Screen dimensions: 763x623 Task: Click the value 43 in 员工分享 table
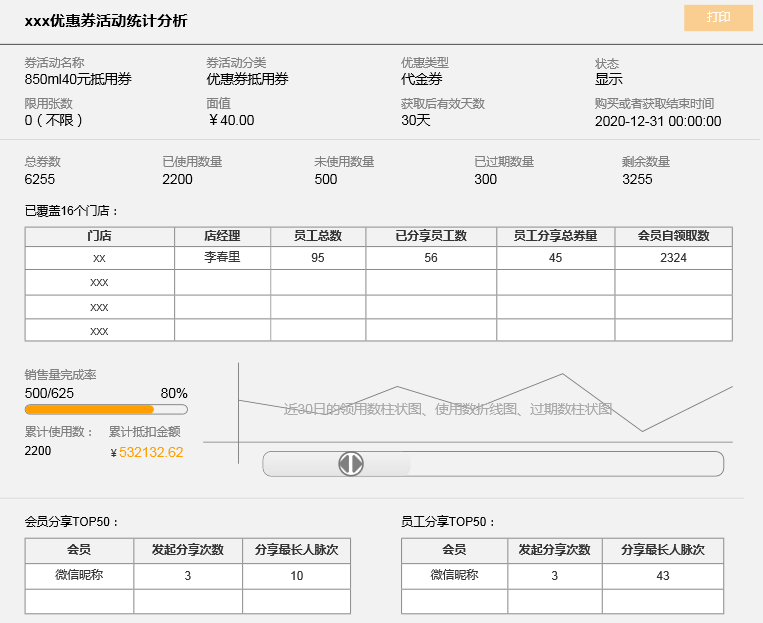point(663,576)
